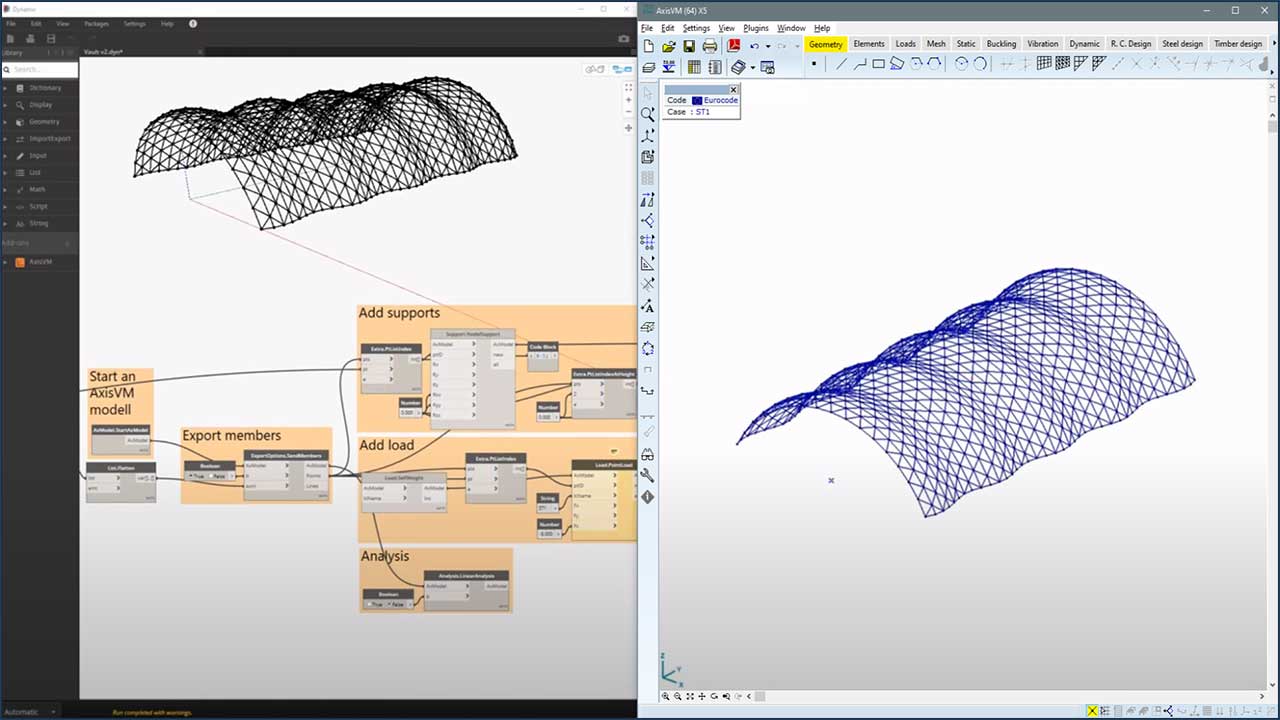Click the Zoom magnifier in AxisVM left toolbar
The height and width of the screenshot is (720, 1280).
648,115
